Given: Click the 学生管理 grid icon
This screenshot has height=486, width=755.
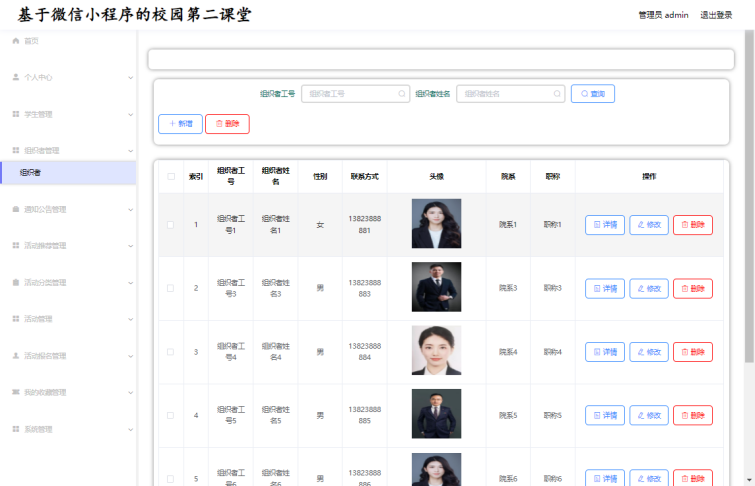Looking at the screenshot, I should 15,114.
